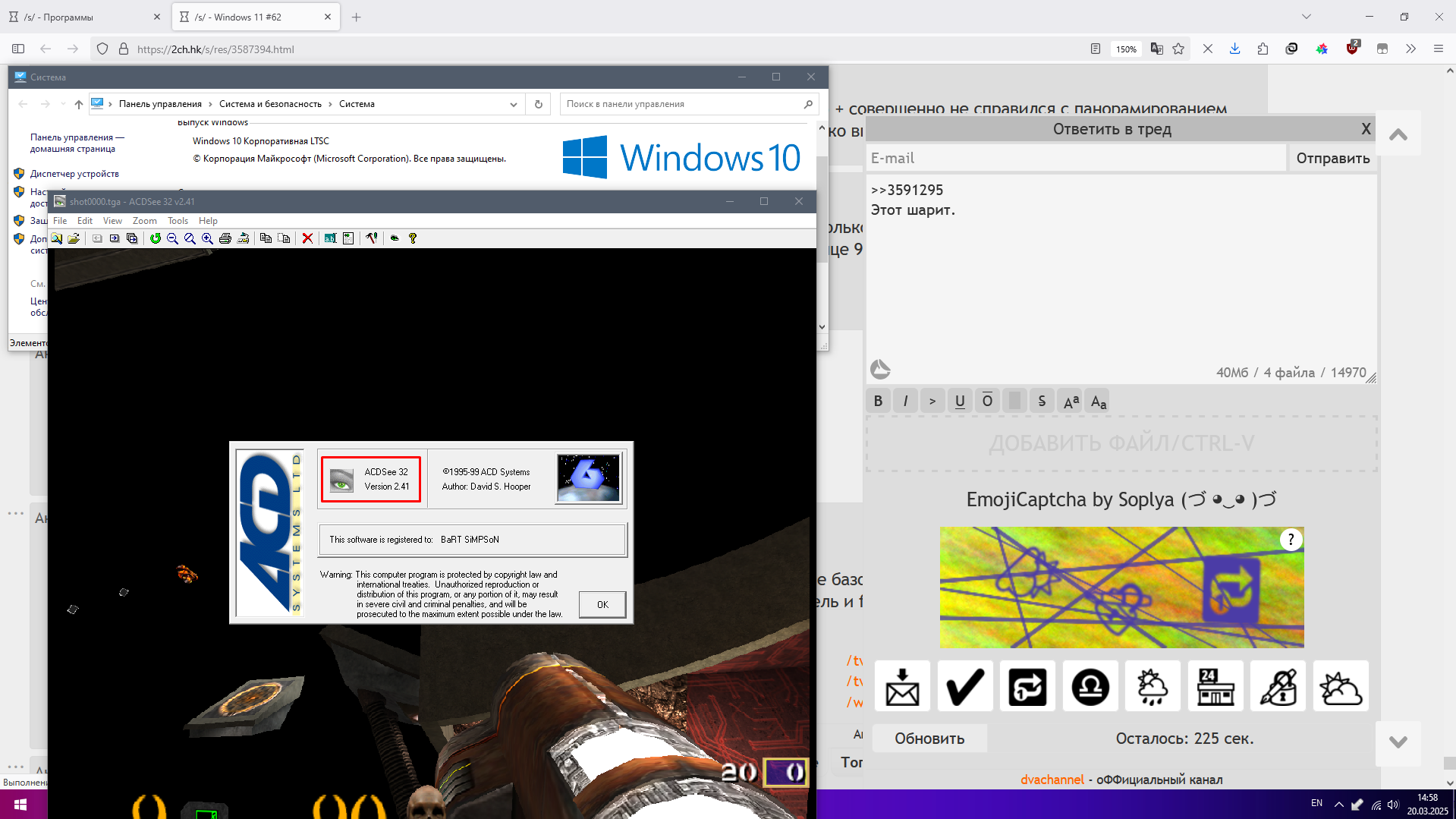
Task: Toggle strikethrough S formatting button
Action: point(1042,401)
